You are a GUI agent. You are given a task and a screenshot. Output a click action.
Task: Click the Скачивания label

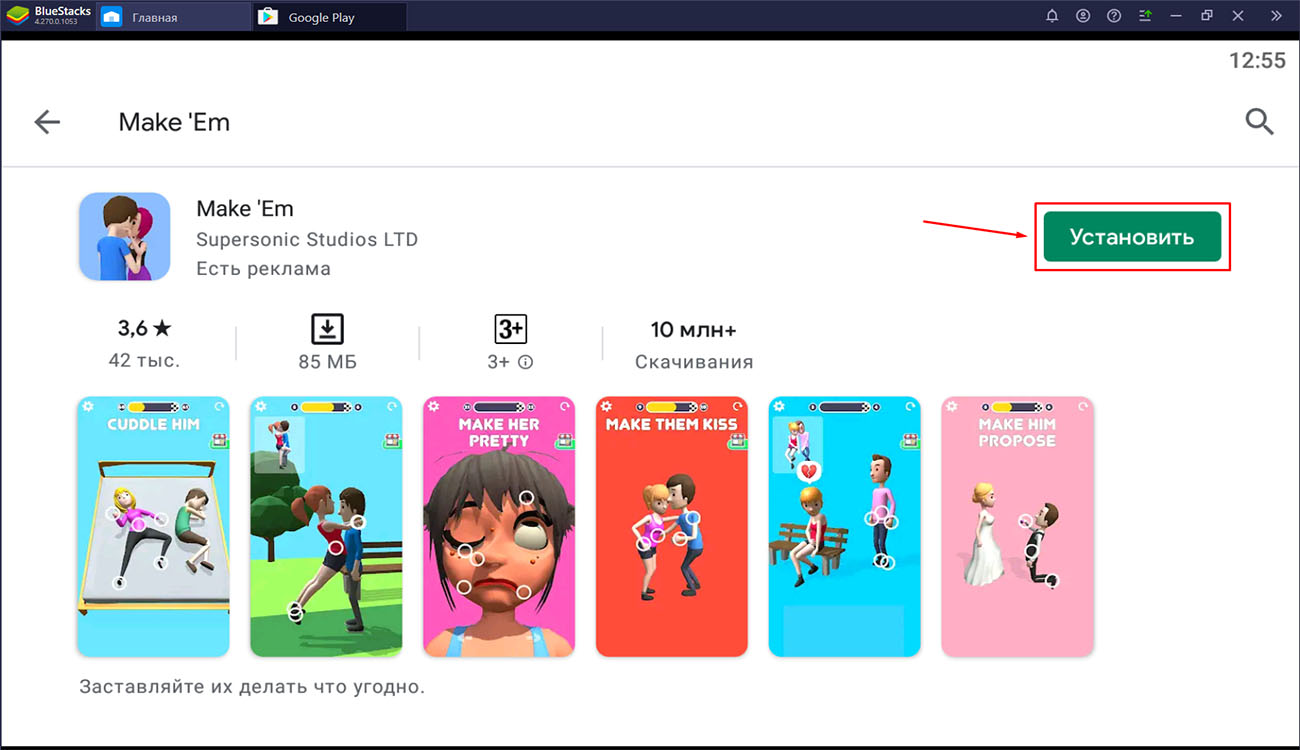tap(694, 362)
